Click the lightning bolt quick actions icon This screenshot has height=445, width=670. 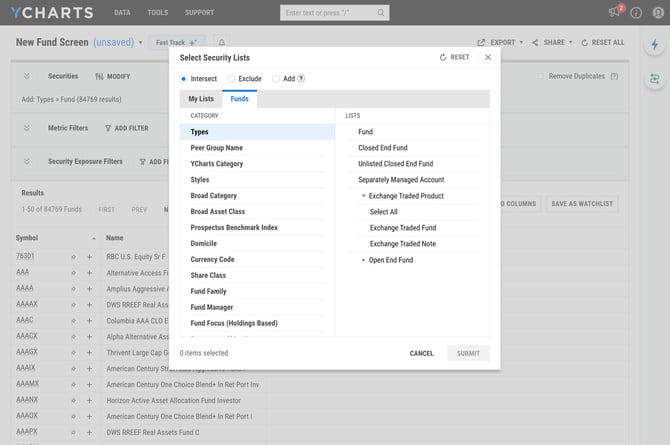click(x=655, y=44)
